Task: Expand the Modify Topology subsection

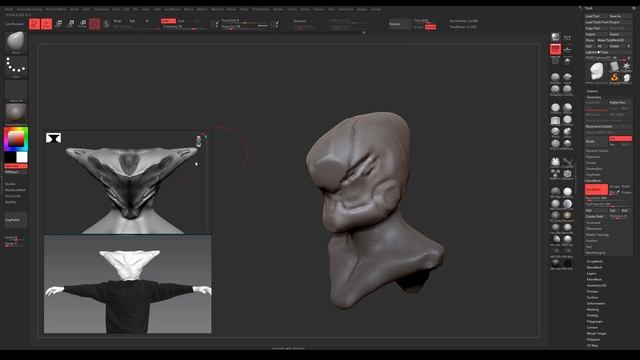Action: point(597,235)
